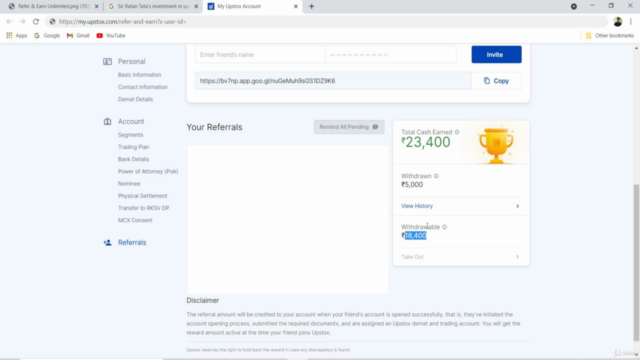Open MCX Consent page
This screenshot has height=360, width=640.
click(x=135, y=220)
